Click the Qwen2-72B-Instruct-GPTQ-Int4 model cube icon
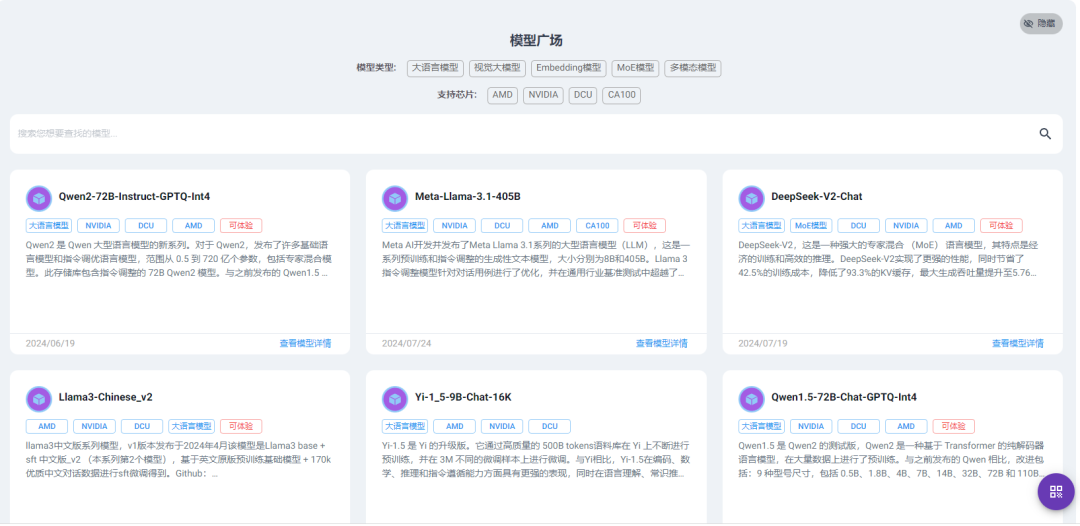Image resolution: width=1080 pixels, height=526 pixels. click(x=39, y=198)
